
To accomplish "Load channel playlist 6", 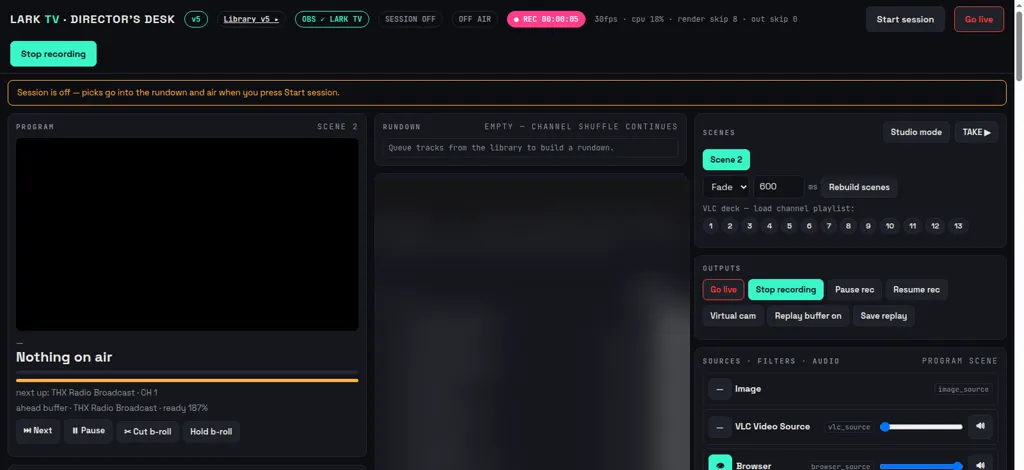I will click(x=808, y=226).
